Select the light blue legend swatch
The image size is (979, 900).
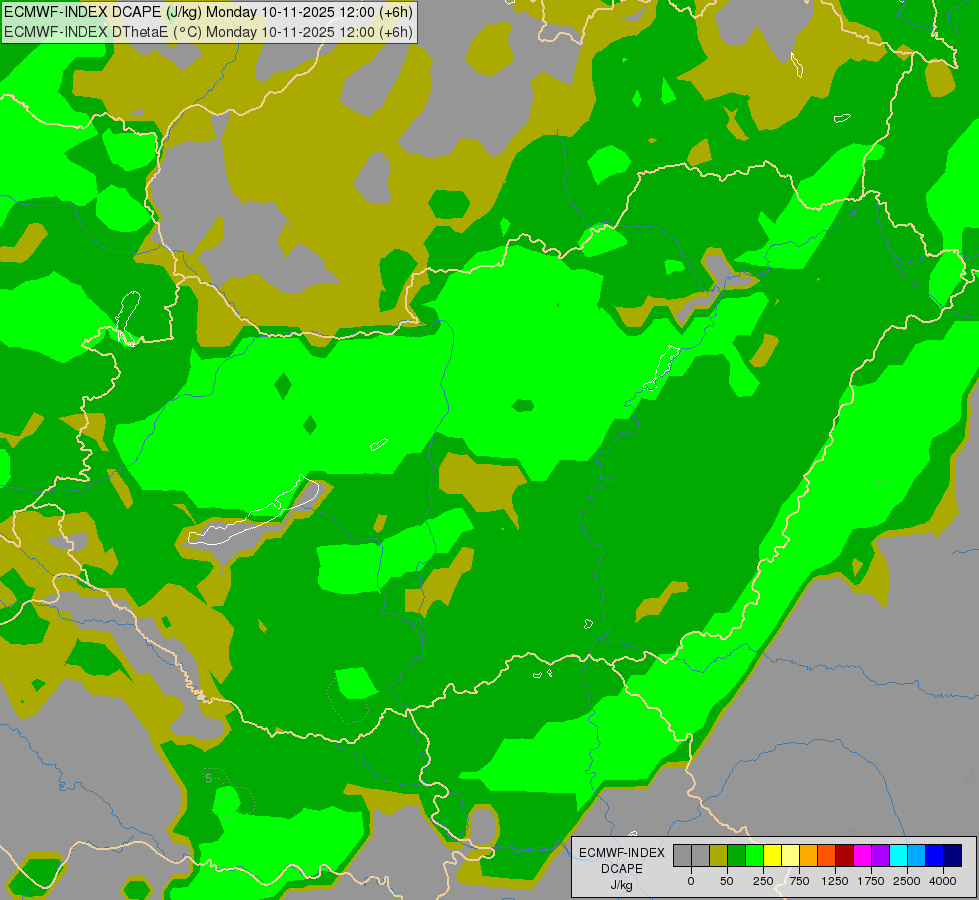pyautogui.click(x=917, y=855)
